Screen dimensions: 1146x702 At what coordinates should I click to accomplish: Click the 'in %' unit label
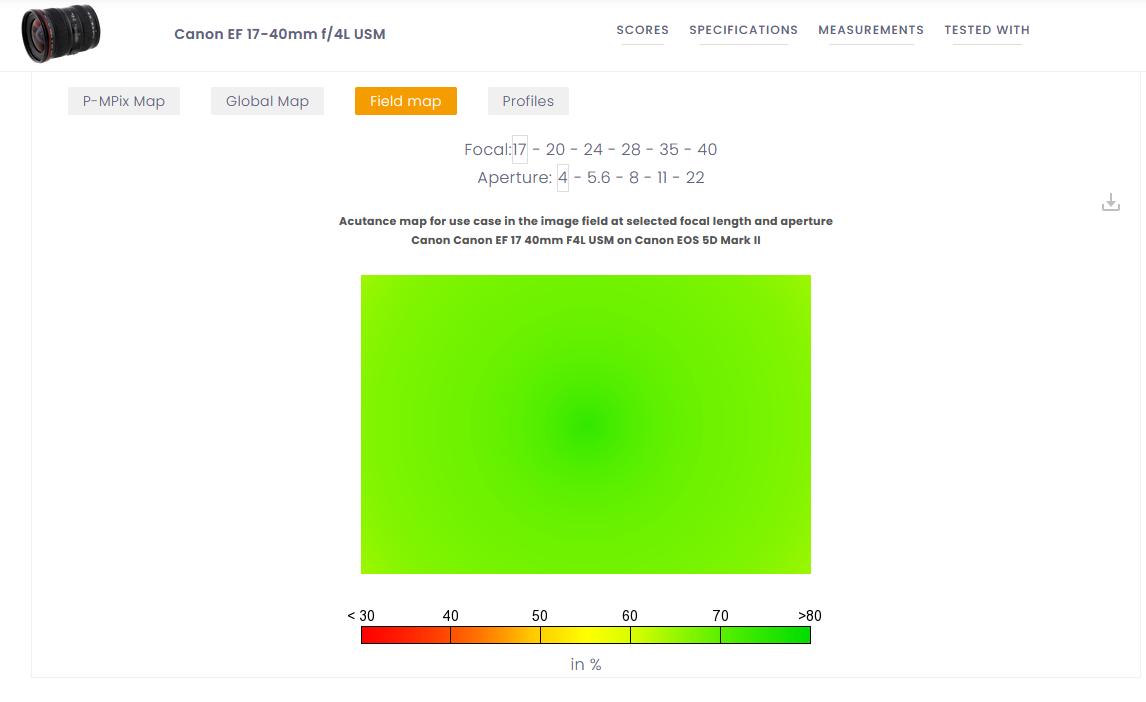[585, 664]
